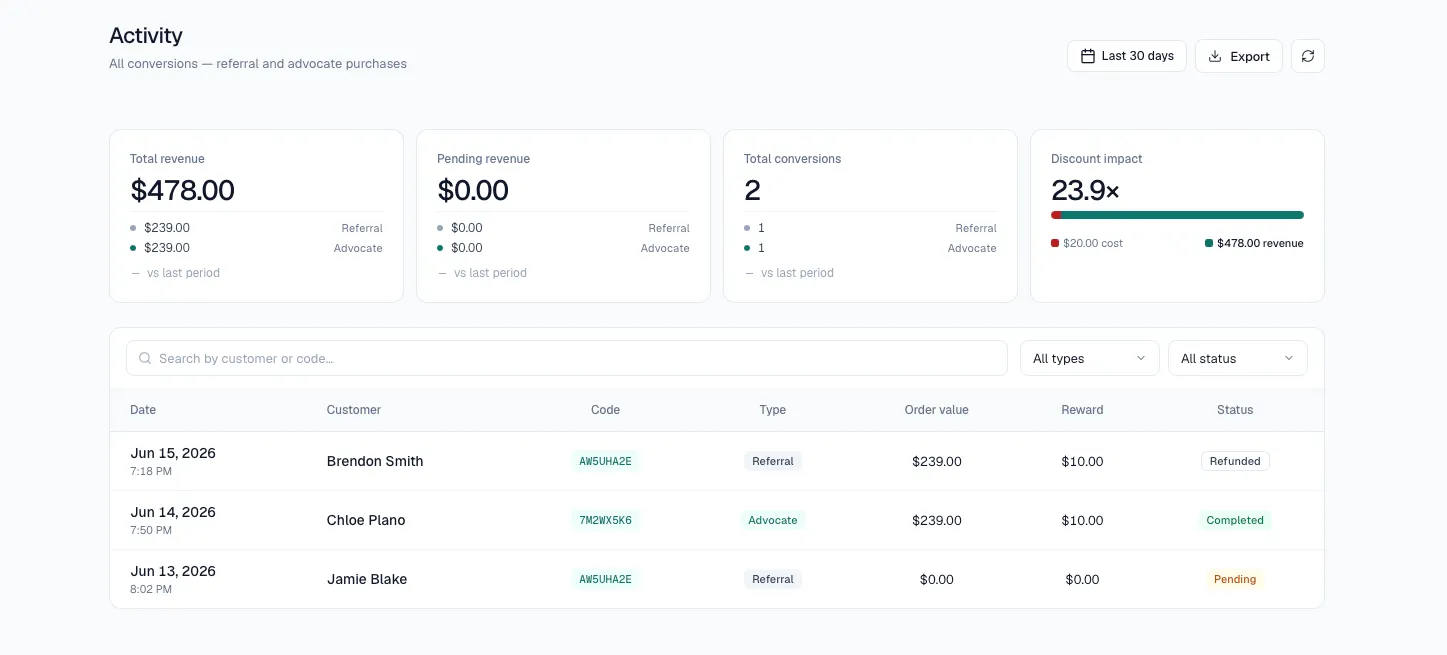Click the Reward column header
Viewport: 1447px width, 655px height.
coord(1083,410)
